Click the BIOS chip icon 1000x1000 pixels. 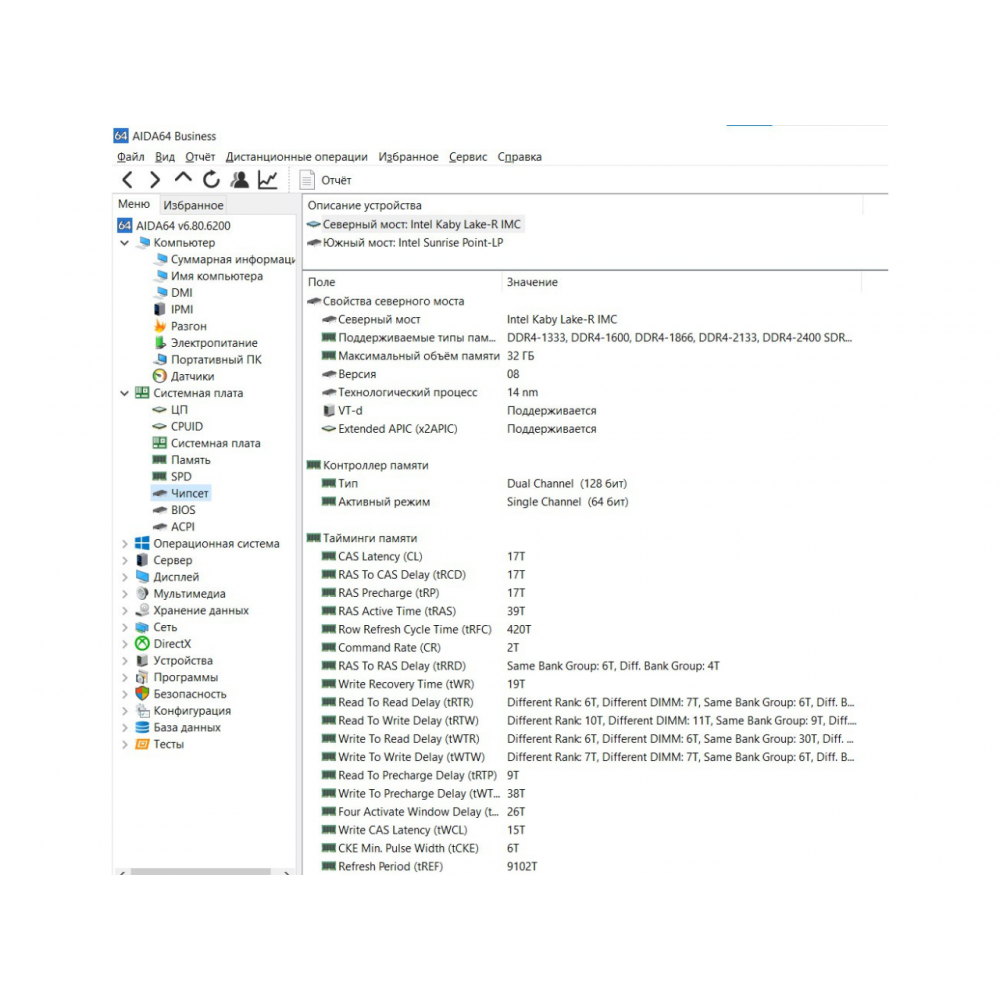point(159,510)
